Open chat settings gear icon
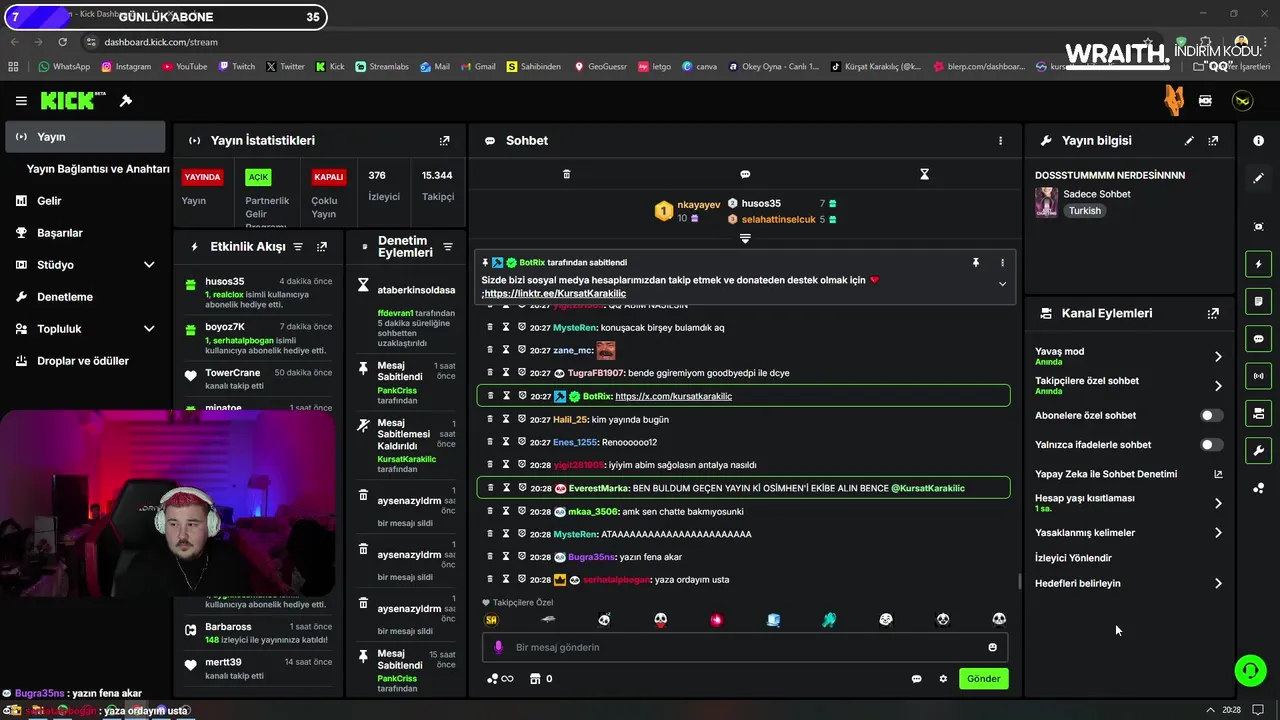This screenshot has height=720, width=1280. pyautogui.click(x=943, y=679)
